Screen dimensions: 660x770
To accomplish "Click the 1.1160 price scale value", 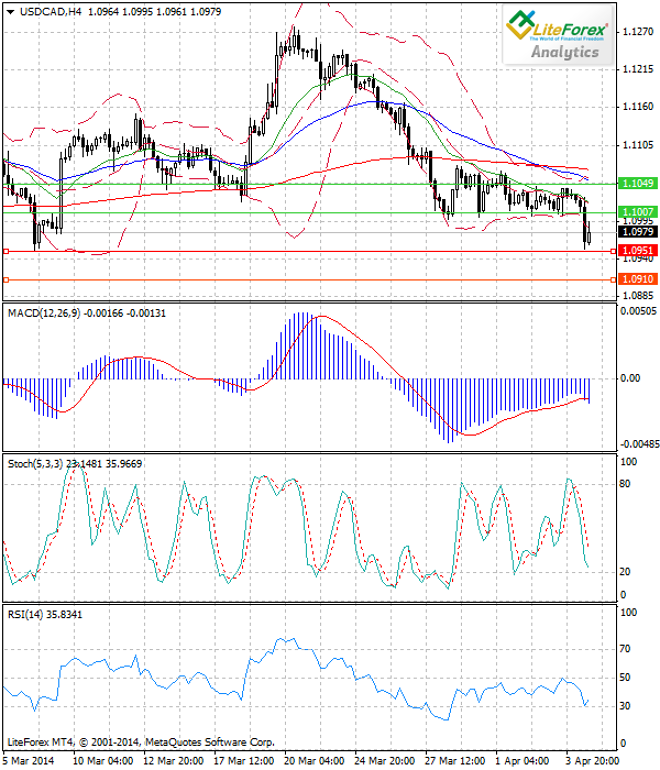I will pyautogui.click(x=638, y=107).
